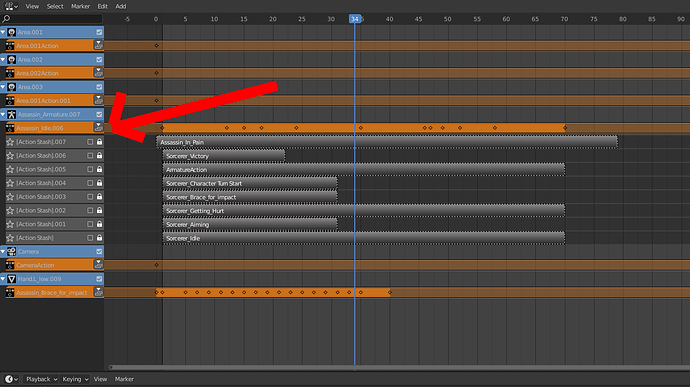Select the Sorcerer_Aiming strip
The width and height of the screenshot is (690, 387).
click(x=250, y=225)
